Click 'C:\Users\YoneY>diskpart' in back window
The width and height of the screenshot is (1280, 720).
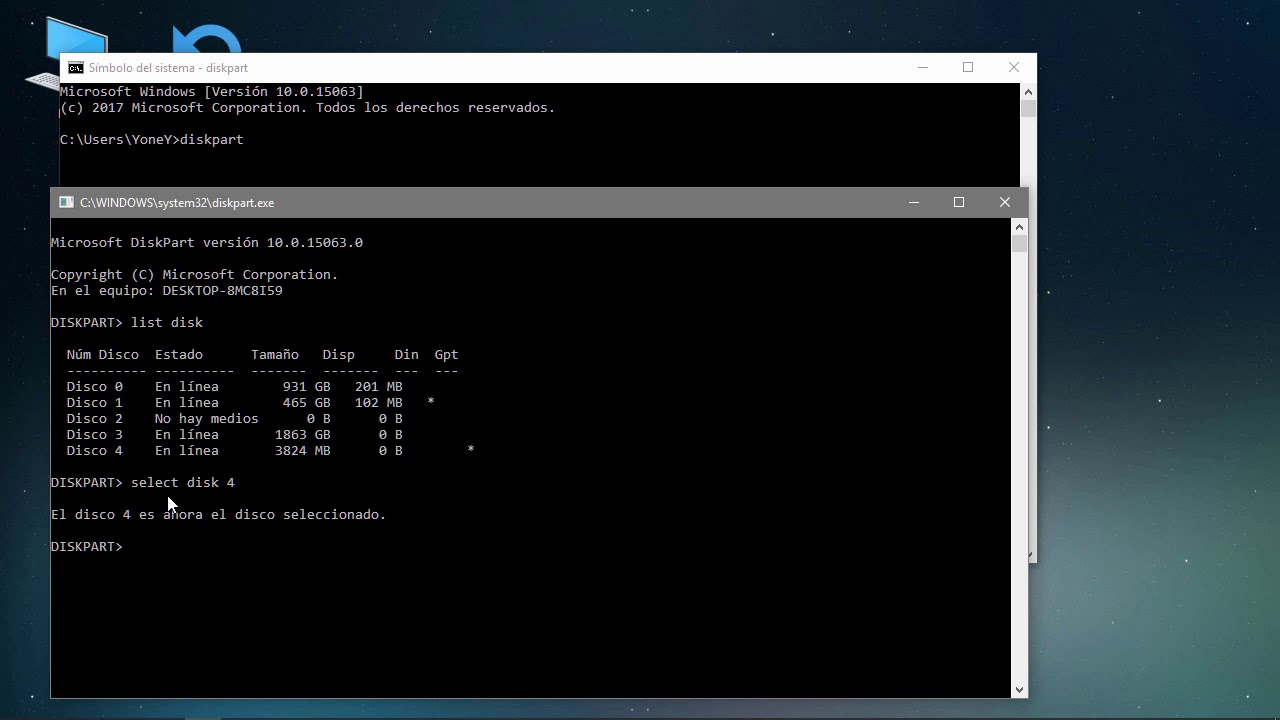(x=152, y=140)
